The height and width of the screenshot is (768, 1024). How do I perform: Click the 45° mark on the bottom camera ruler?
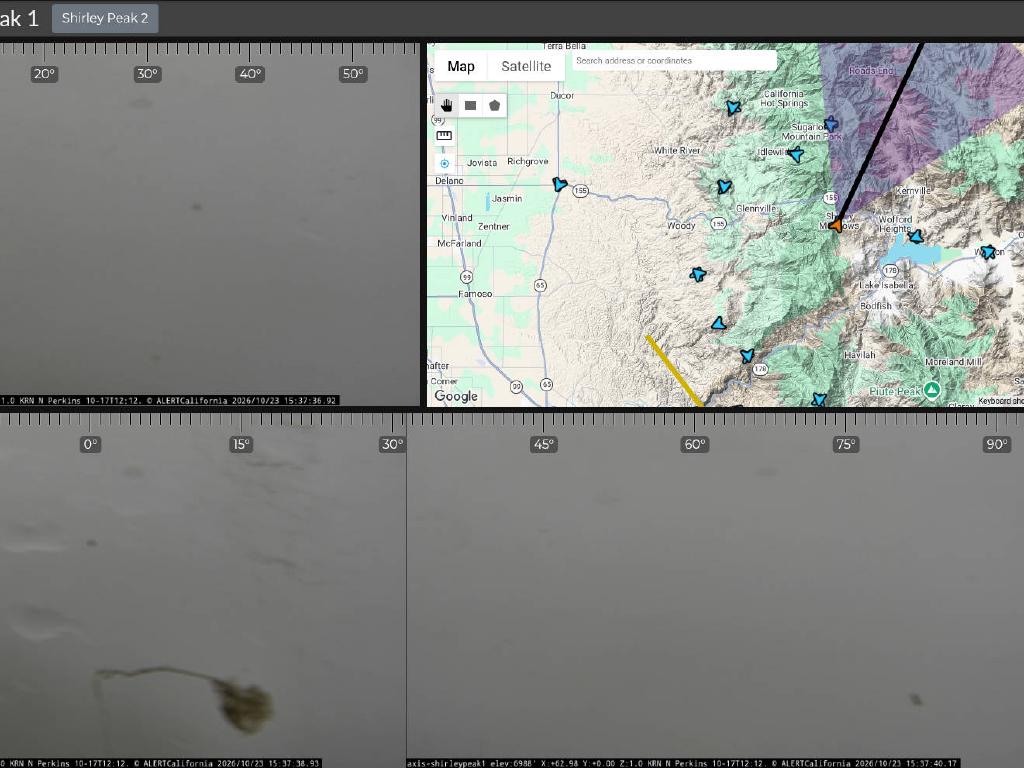point(543,445)
